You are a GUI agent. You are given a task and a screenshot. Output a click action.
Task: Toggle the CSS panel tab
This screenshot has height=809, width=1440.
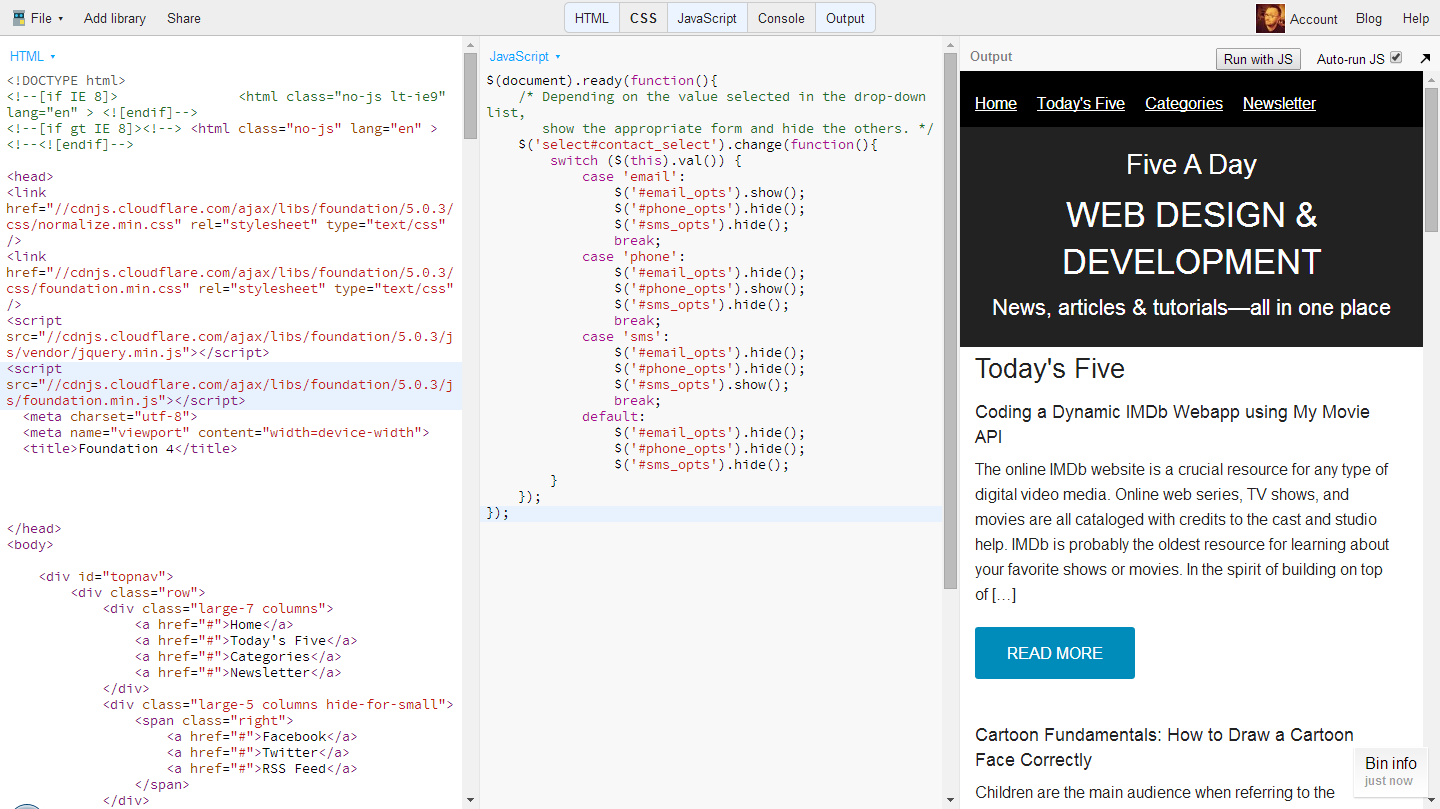pos(644,18)
